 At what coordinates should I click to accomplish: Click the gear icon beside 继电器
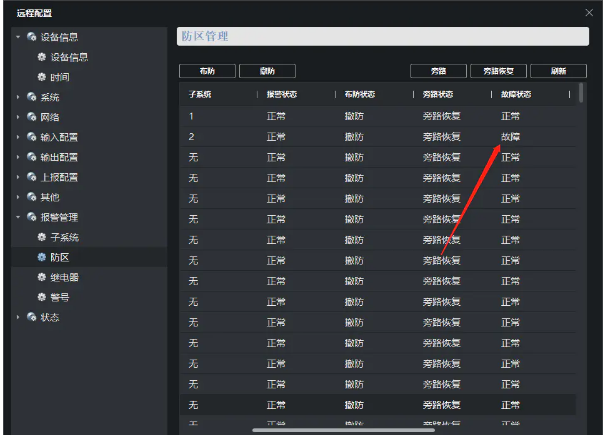point(42,277)
